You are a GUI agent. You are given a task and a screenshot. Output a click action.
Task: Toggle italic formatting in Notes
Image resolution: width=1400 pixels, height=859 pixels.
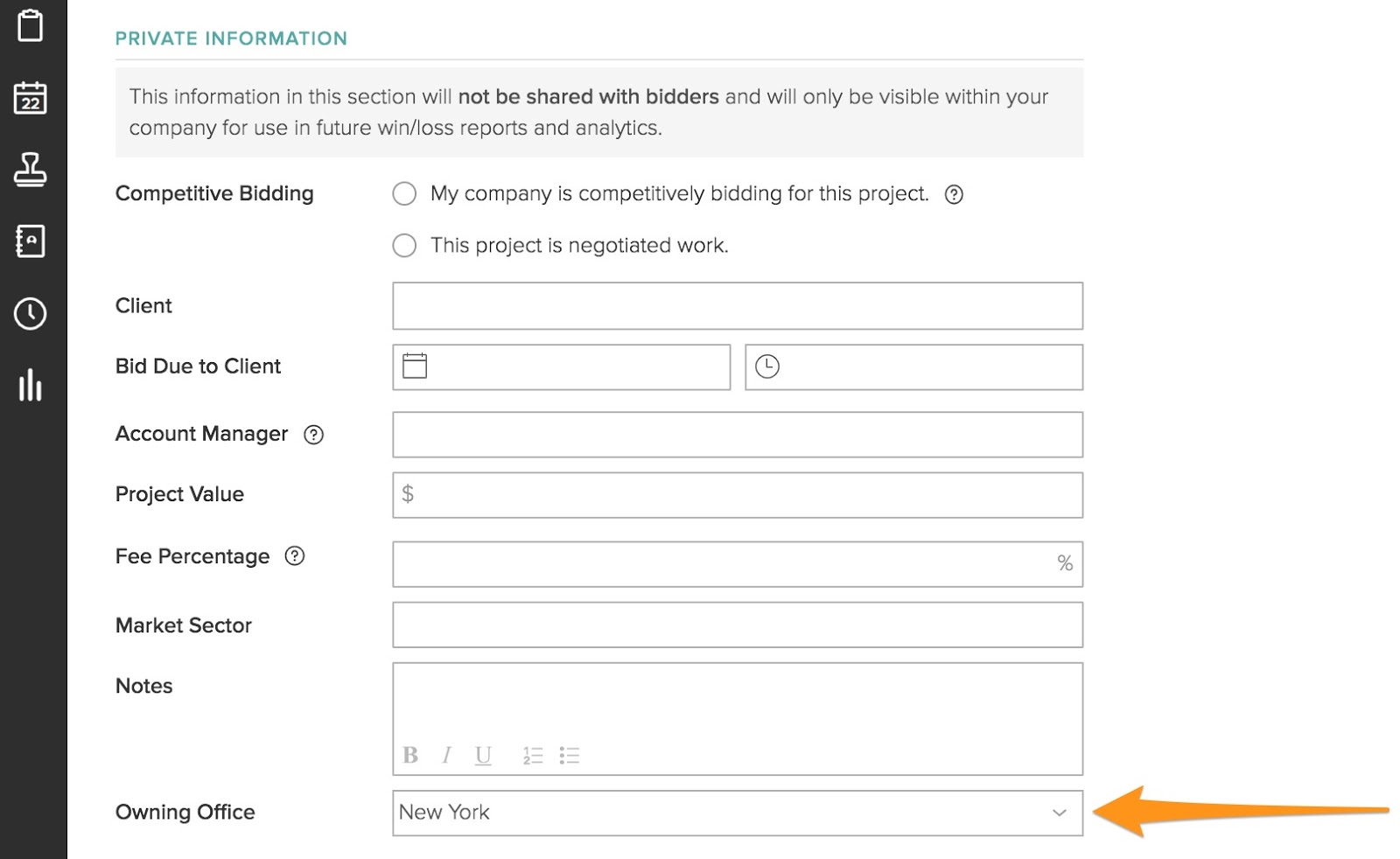point(446,756)
